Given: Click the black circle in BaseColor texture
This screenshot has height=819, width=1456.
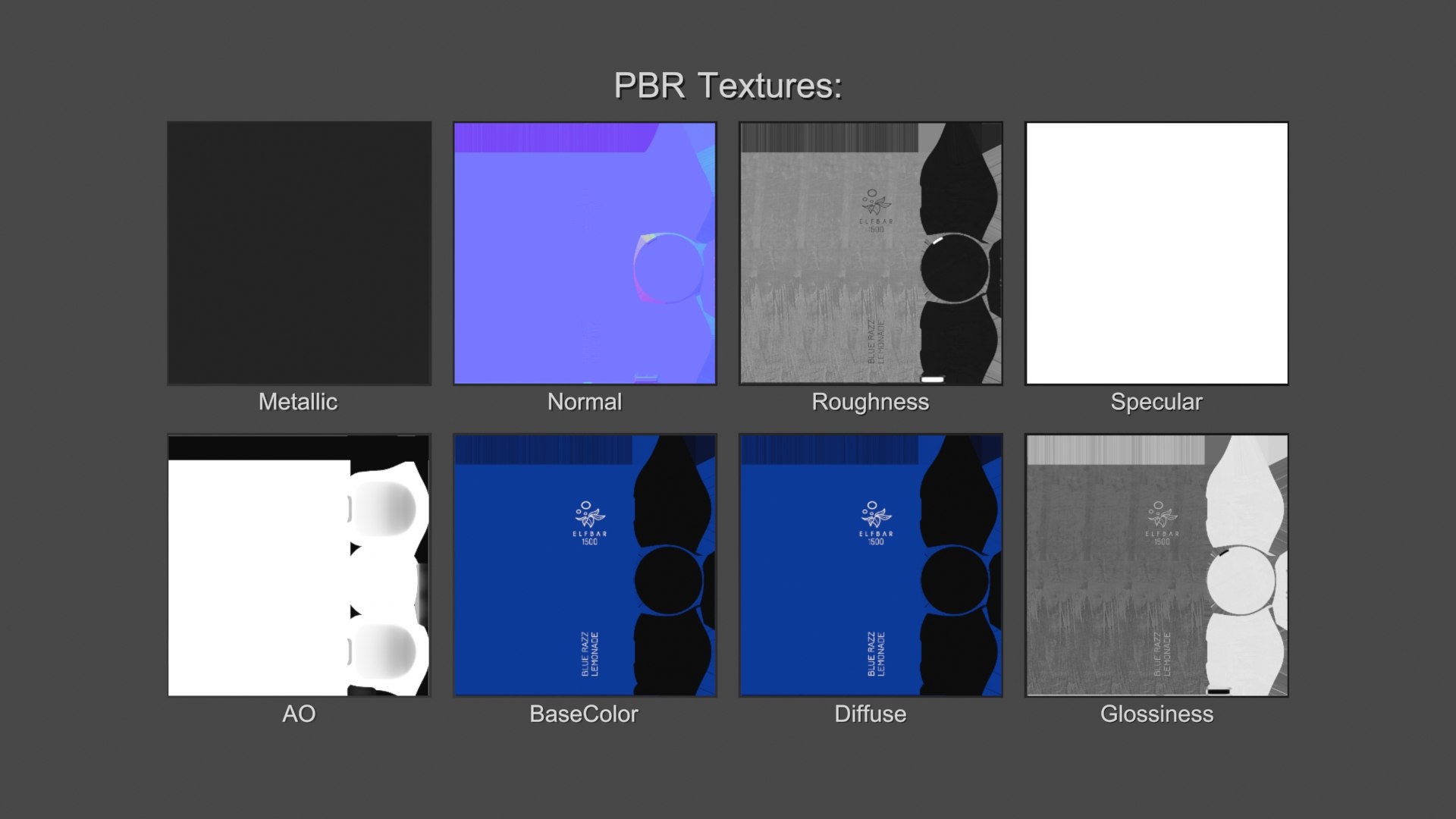Looking at the screenshot, I should 668,580.
